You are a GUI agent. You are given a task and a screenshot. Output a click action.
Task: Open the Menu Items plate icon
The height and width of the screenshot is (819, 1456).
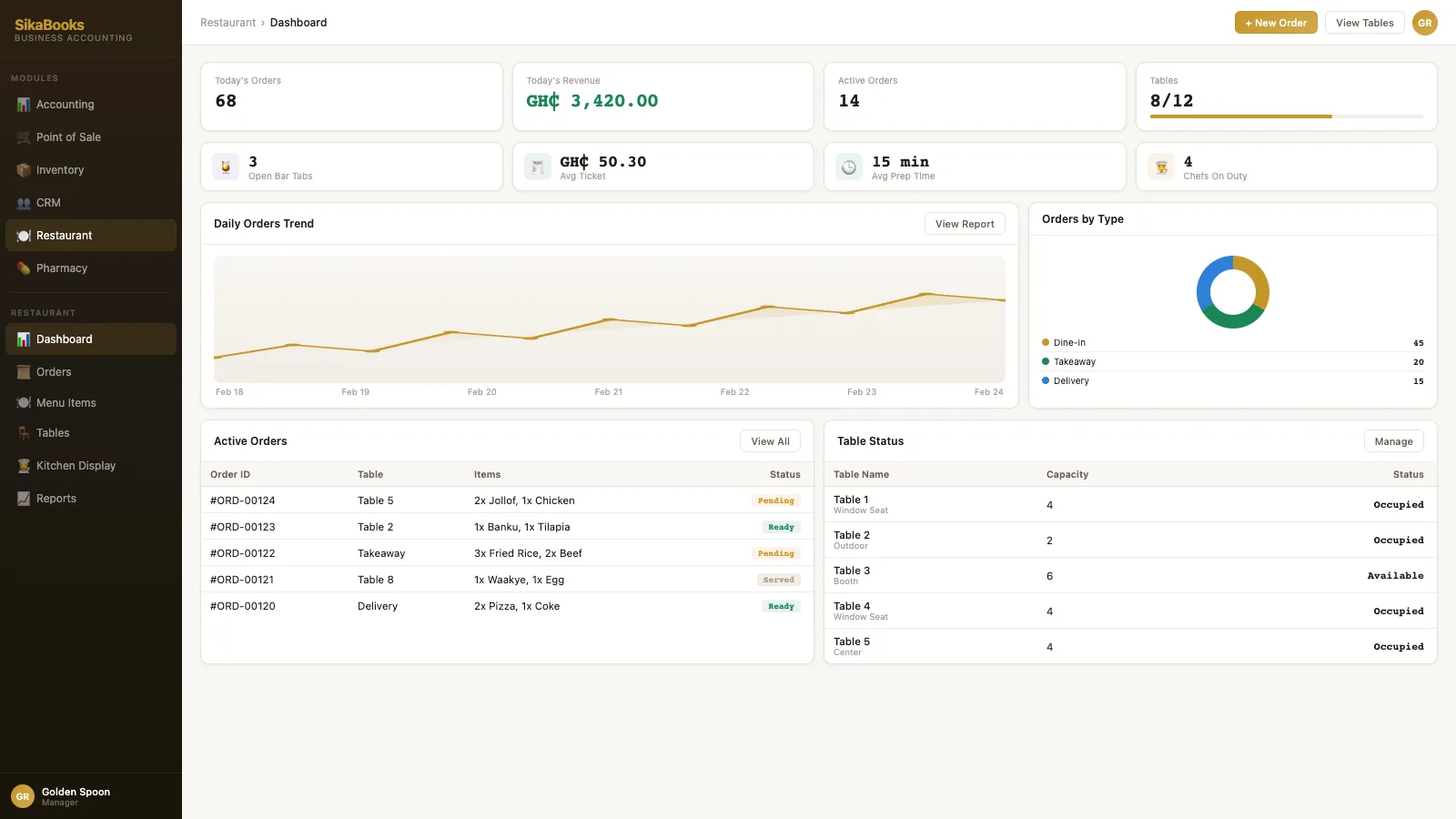click(24, 403)
